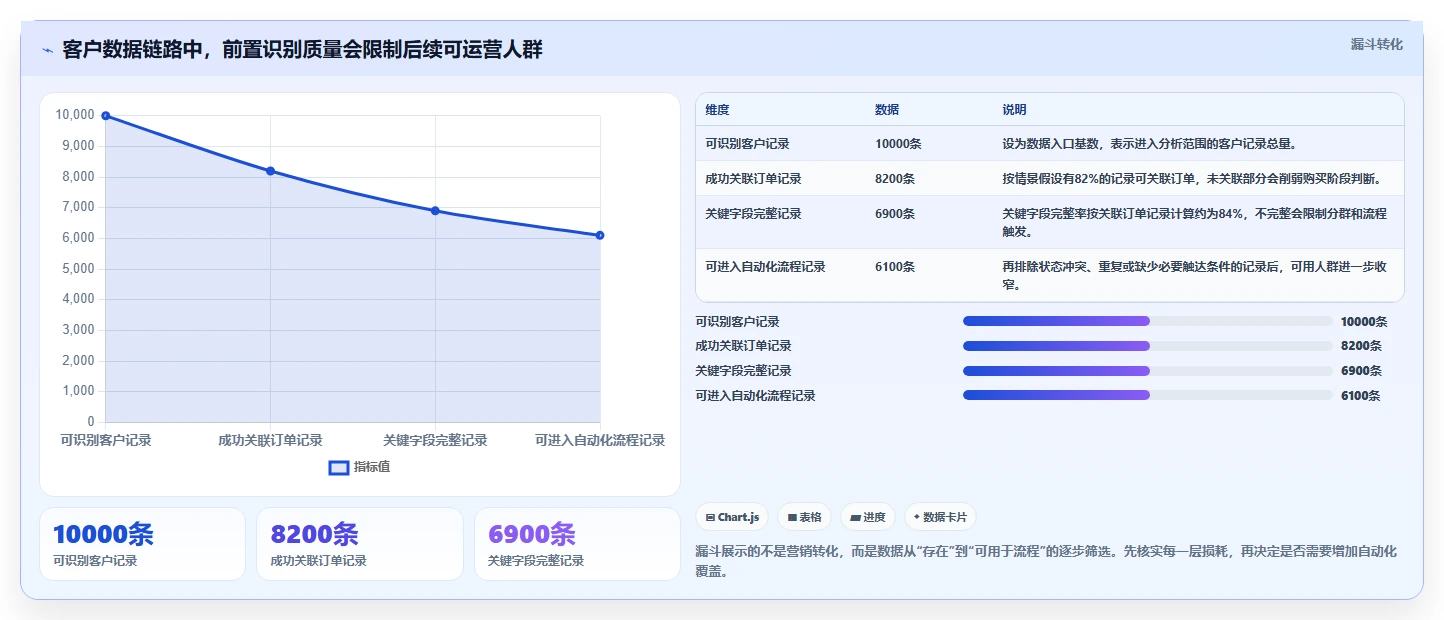Click the description starting 再排除状态冲突
This screenshot has height=620, width=1444.
pyautogui.click(x=1196, y=276)
